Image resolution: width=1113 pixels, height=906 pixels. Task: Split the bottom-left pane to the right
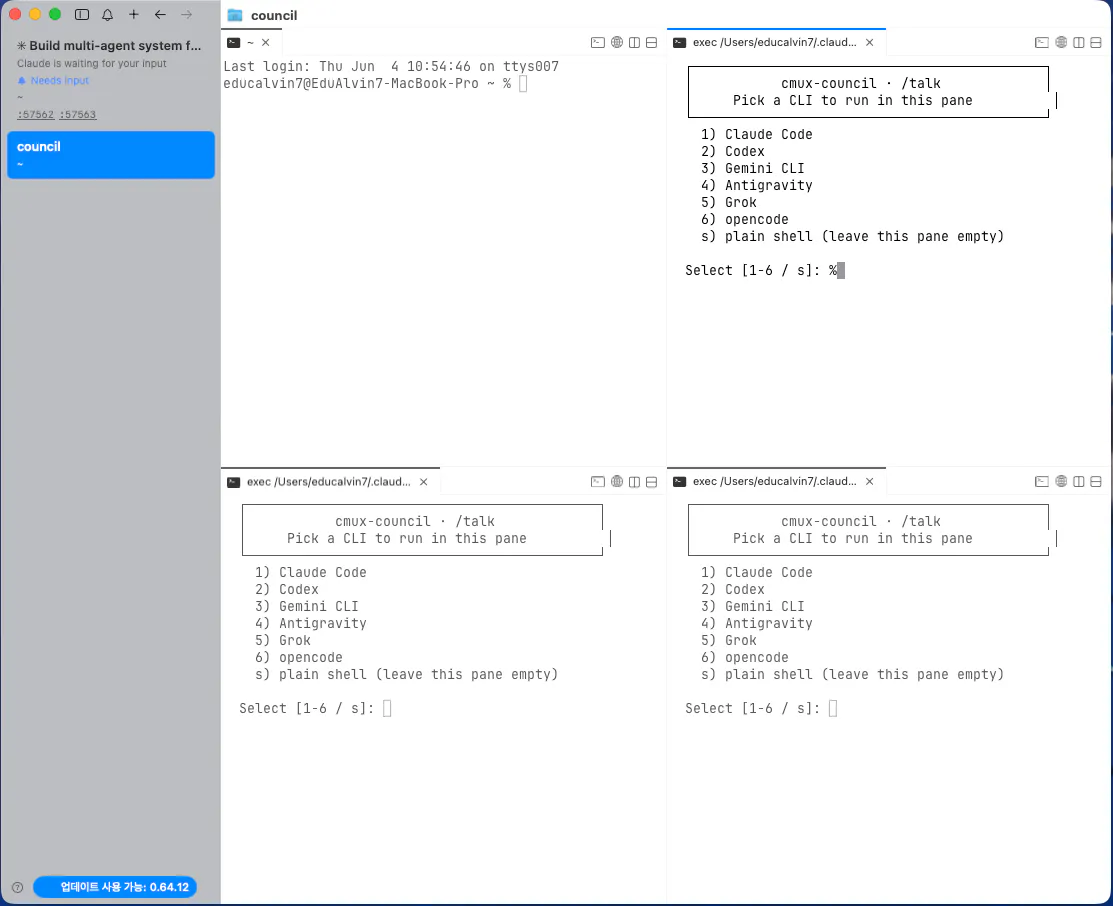pos(635,481)
